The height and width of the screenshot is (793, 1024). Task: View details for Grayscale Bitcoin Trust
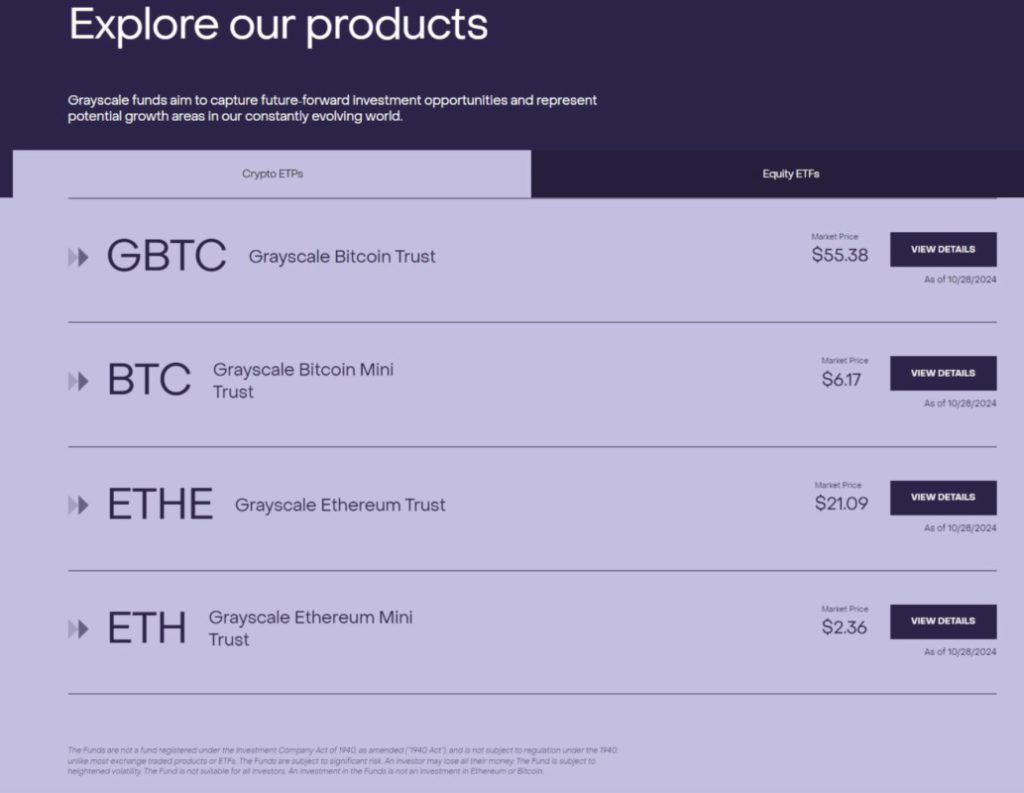942,249
